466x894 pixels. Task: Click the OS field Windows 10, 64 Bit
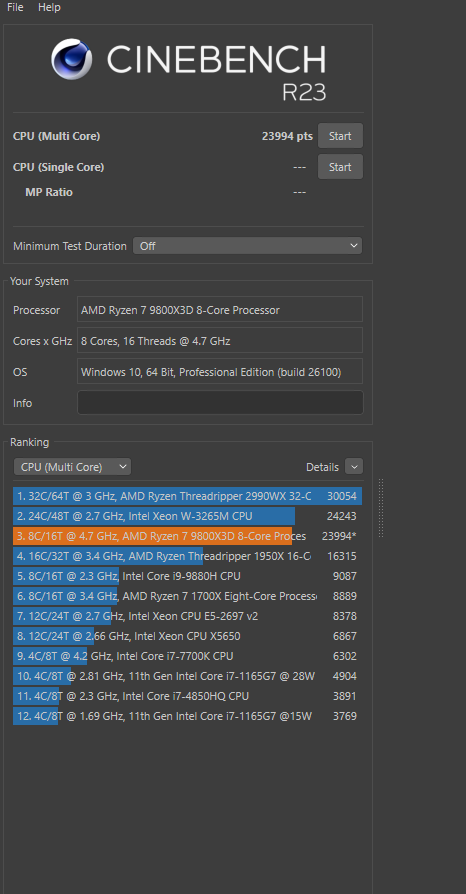point(220,372)
